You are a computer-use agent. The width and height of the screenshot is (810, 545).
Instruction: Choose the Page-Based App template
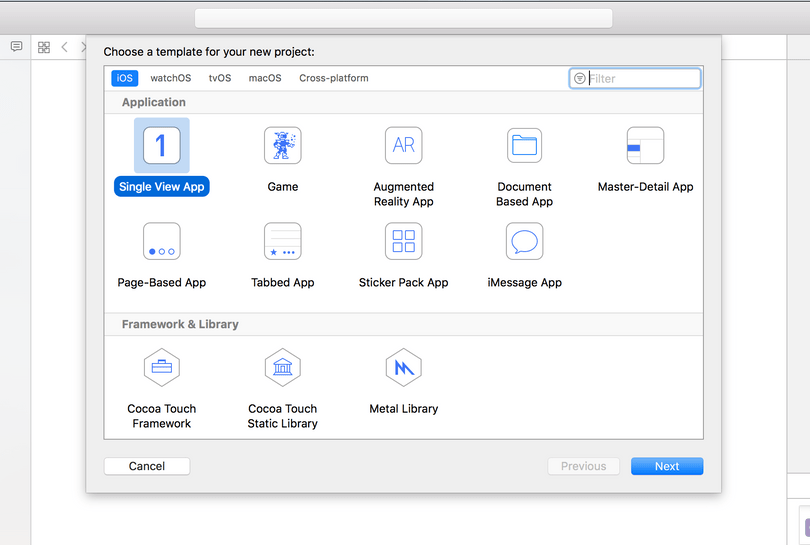(162, 241)
